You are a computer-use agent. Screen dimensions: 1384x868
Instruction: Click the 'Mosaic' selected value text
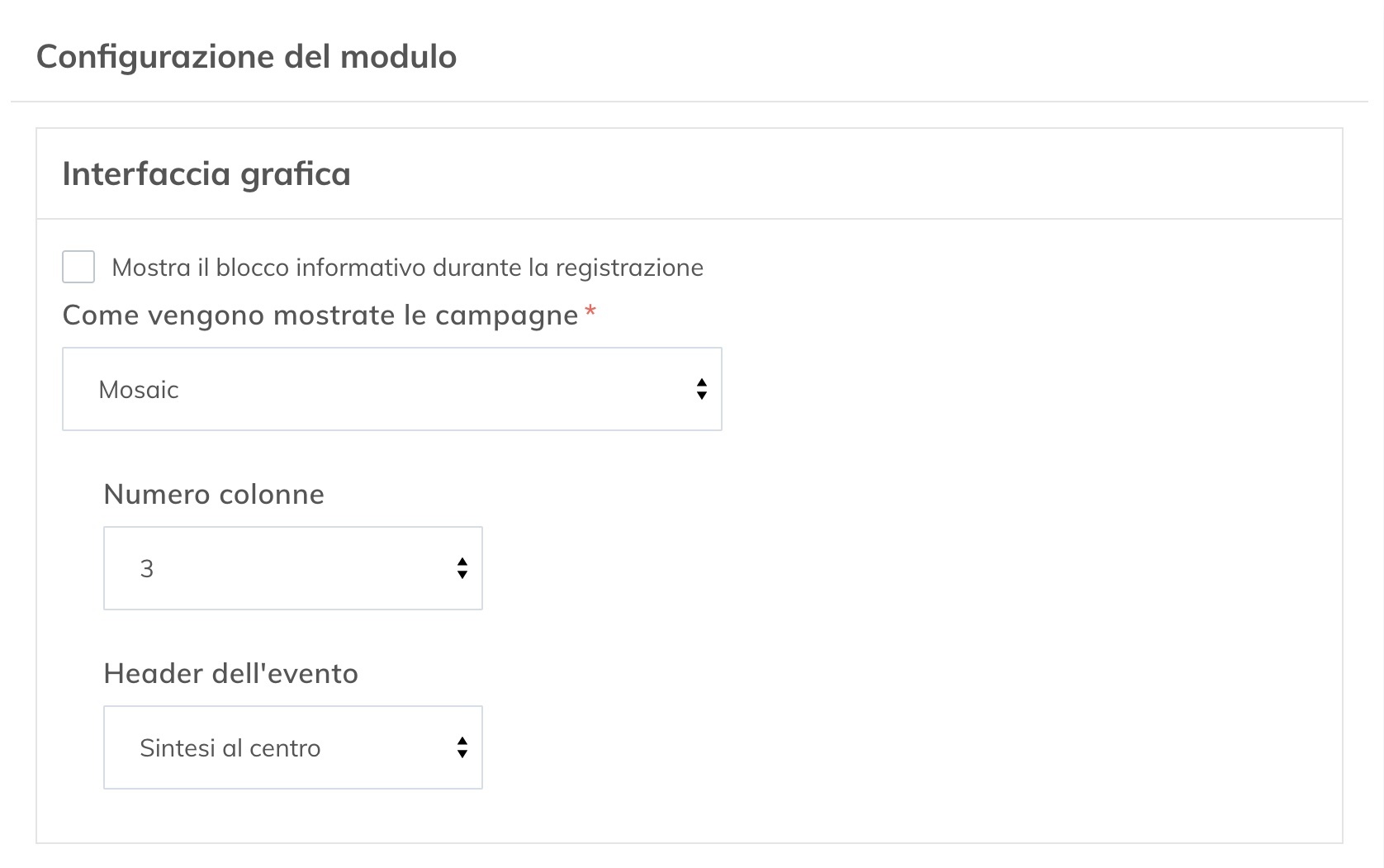coord(139,390)
